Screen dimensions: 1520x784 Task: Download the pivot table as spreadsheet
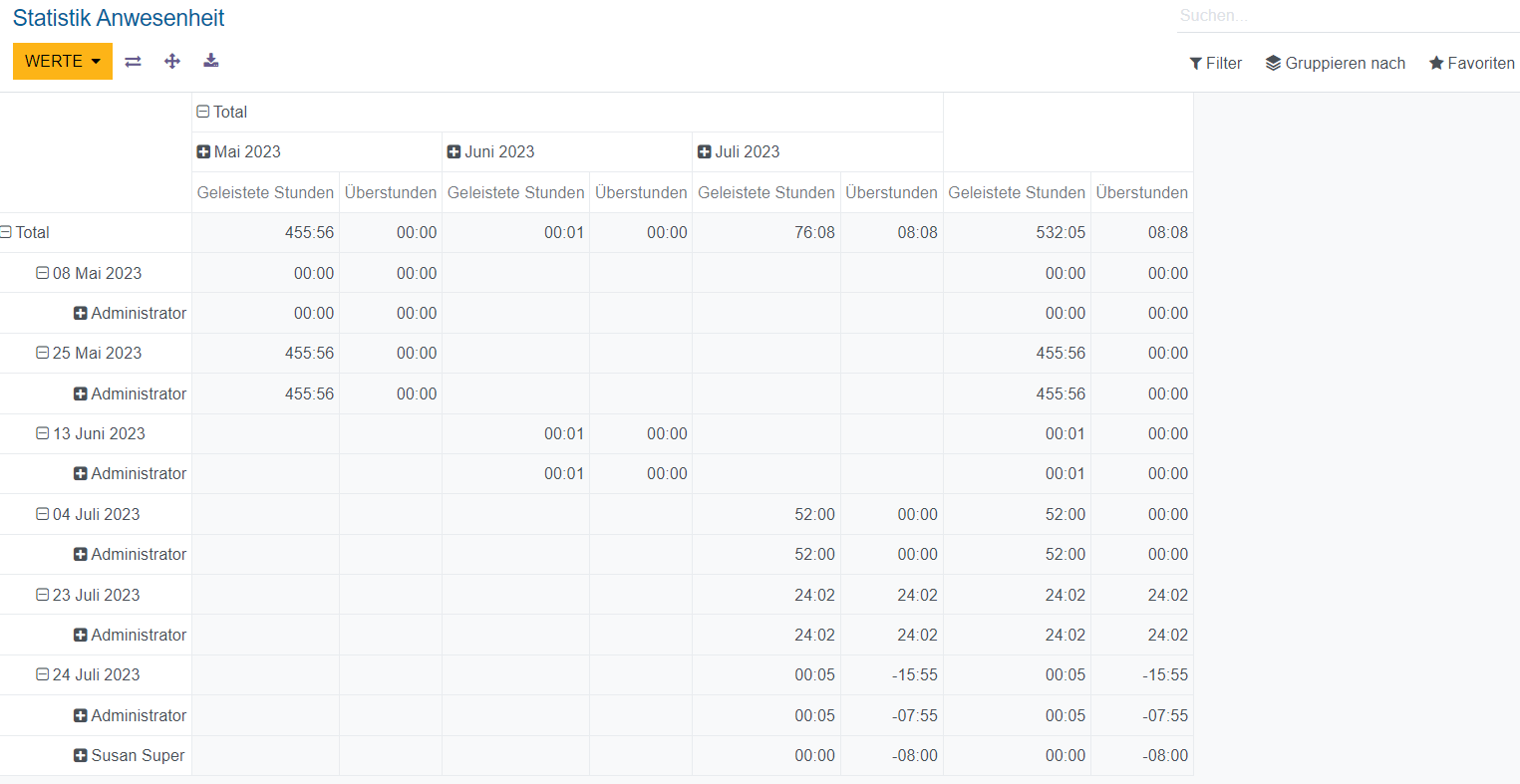[211, 62]
